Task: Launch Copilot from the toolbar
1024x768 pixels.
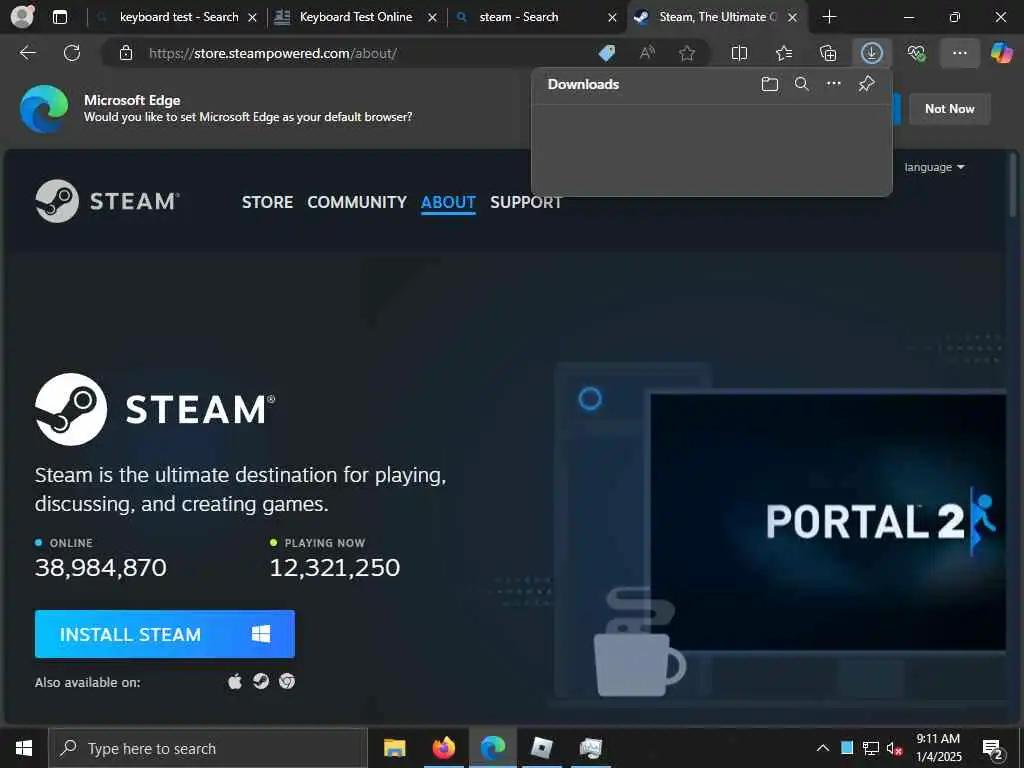Action: click(1001, 53)
